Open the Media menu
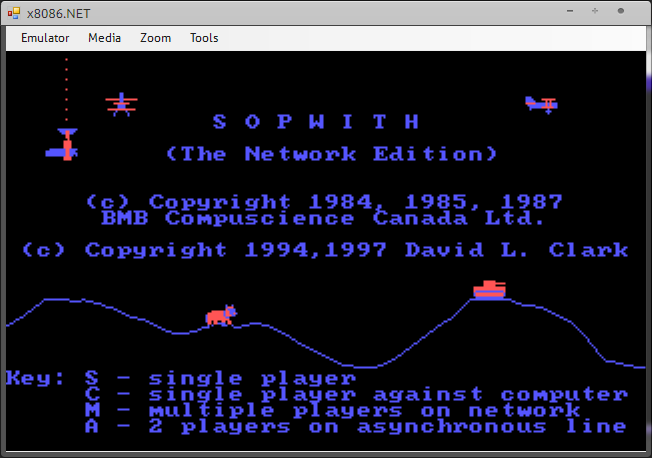 [104, 38]
